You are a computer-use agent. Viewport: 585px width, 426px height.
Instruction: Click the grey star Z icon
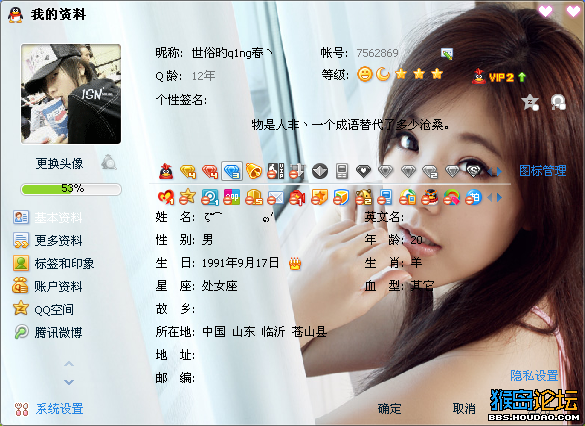[530, 102]
